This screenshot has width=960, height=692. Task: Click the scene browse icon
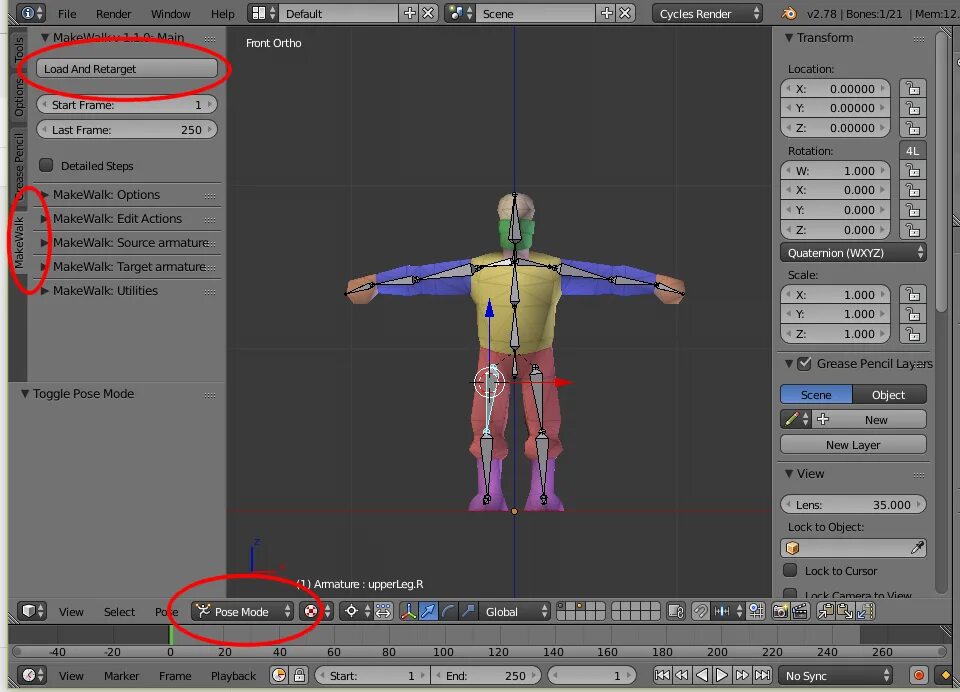[x=459, y=13]
